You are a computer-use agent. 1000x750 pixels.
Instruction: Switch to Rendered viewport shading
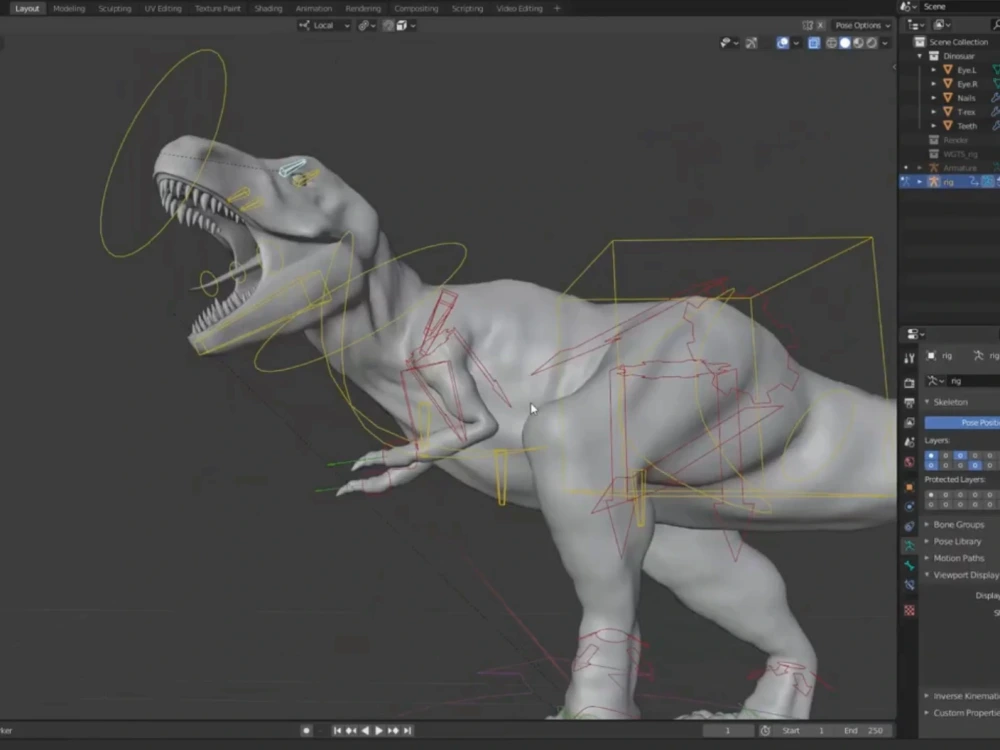point(870,43)
